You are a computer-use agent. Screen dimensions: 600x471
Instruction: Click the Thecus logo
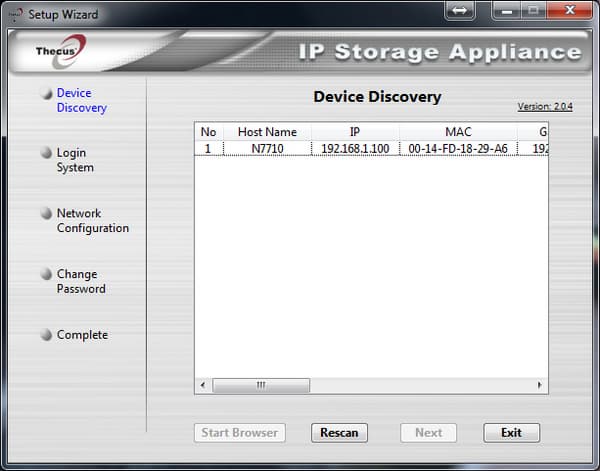(60, 51)
